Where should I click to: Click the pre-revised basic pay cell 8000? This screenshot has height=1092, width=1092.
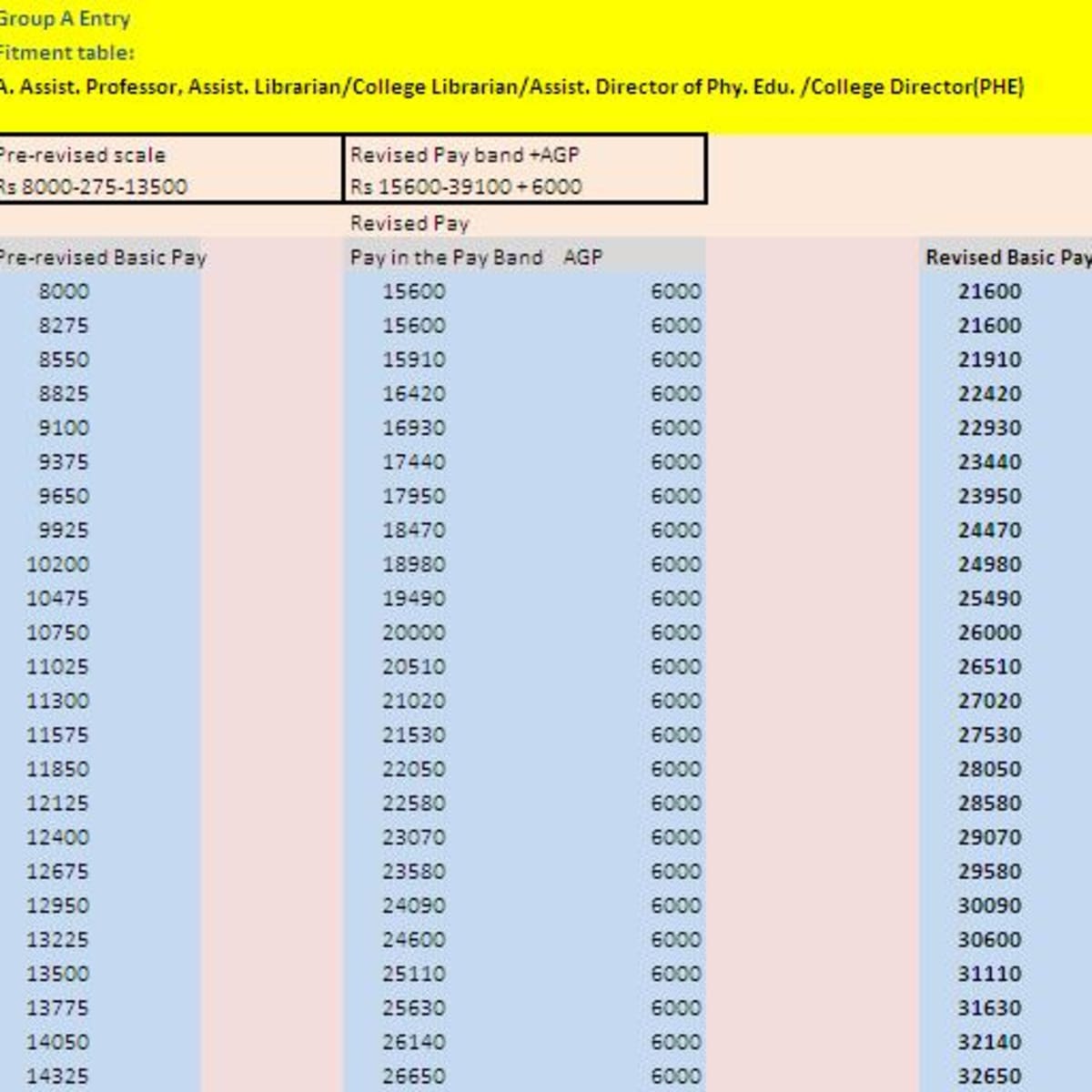64,291
